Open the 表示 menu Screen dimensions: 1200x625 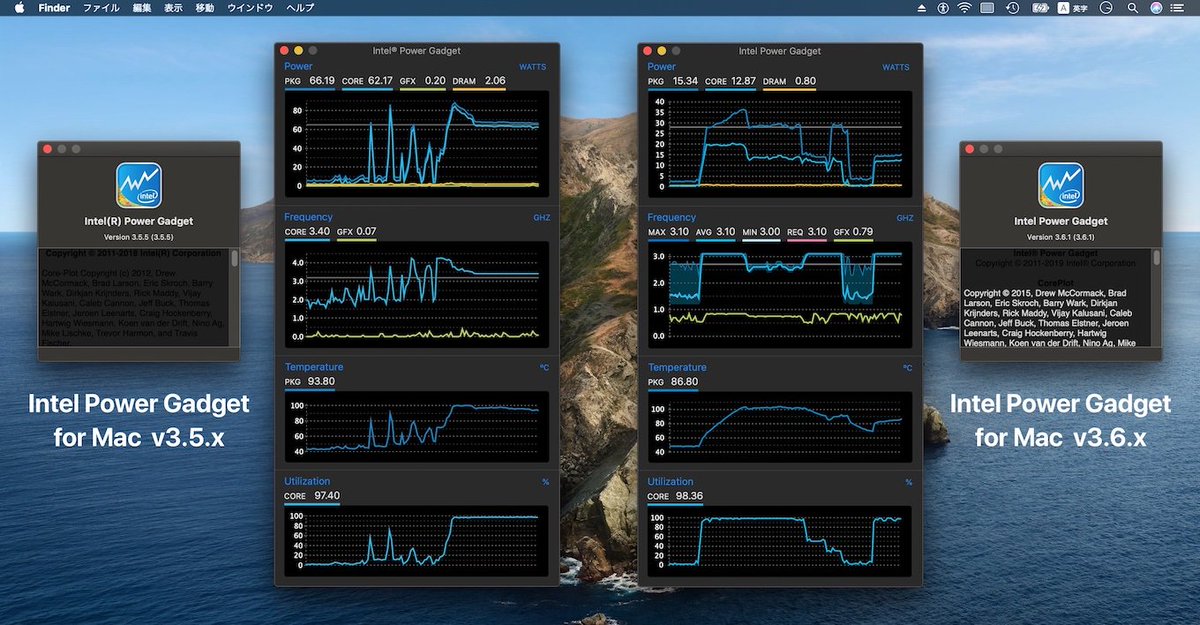[x=174, y=8]
